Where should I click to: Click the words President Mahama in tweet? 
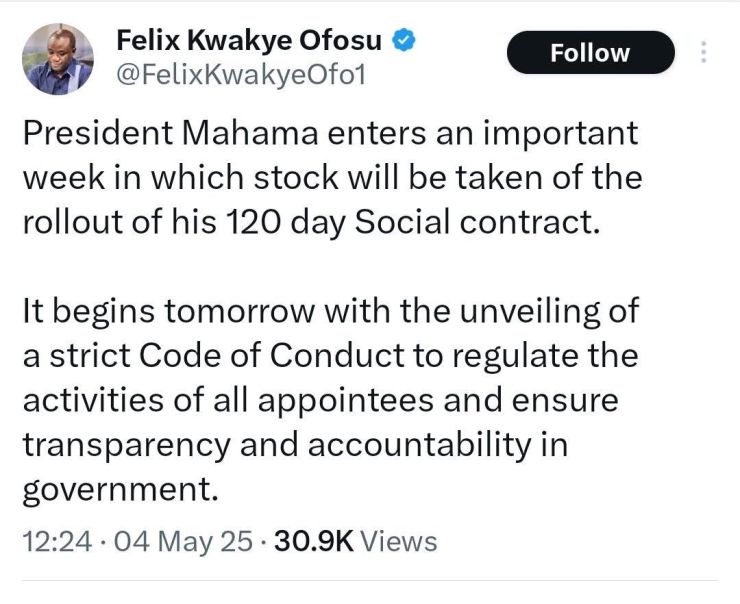click(170, 133)
